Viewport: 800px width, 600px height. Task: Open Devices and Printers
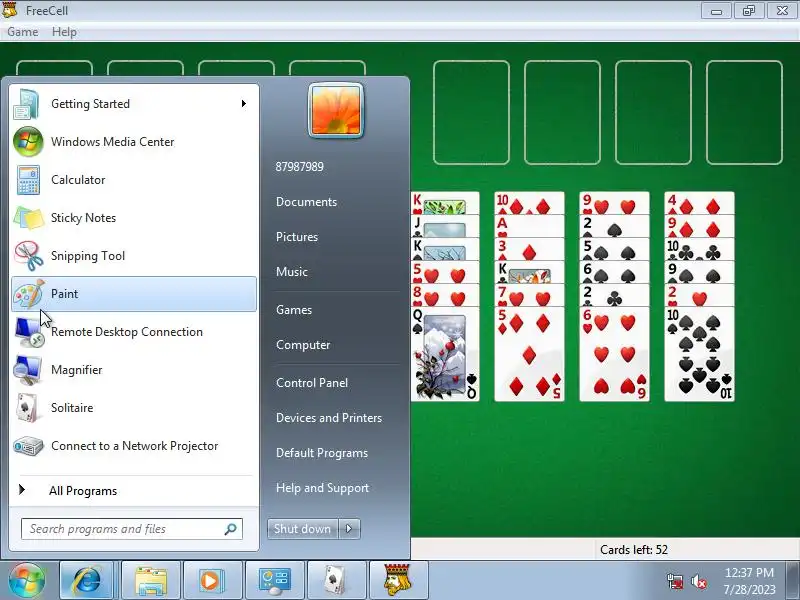pos(329,418)
